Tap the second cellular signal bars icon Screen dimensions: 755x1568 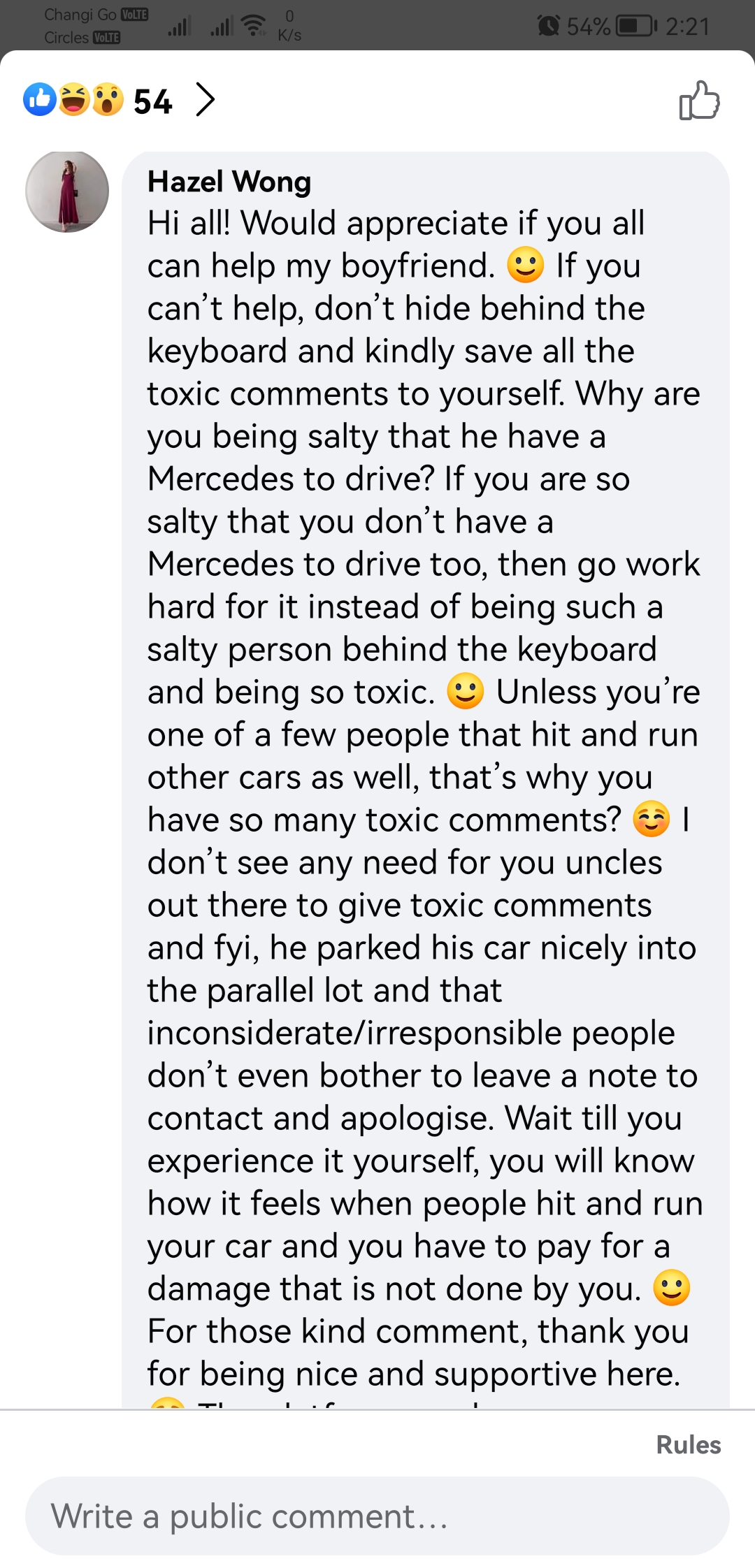[222, 27]
